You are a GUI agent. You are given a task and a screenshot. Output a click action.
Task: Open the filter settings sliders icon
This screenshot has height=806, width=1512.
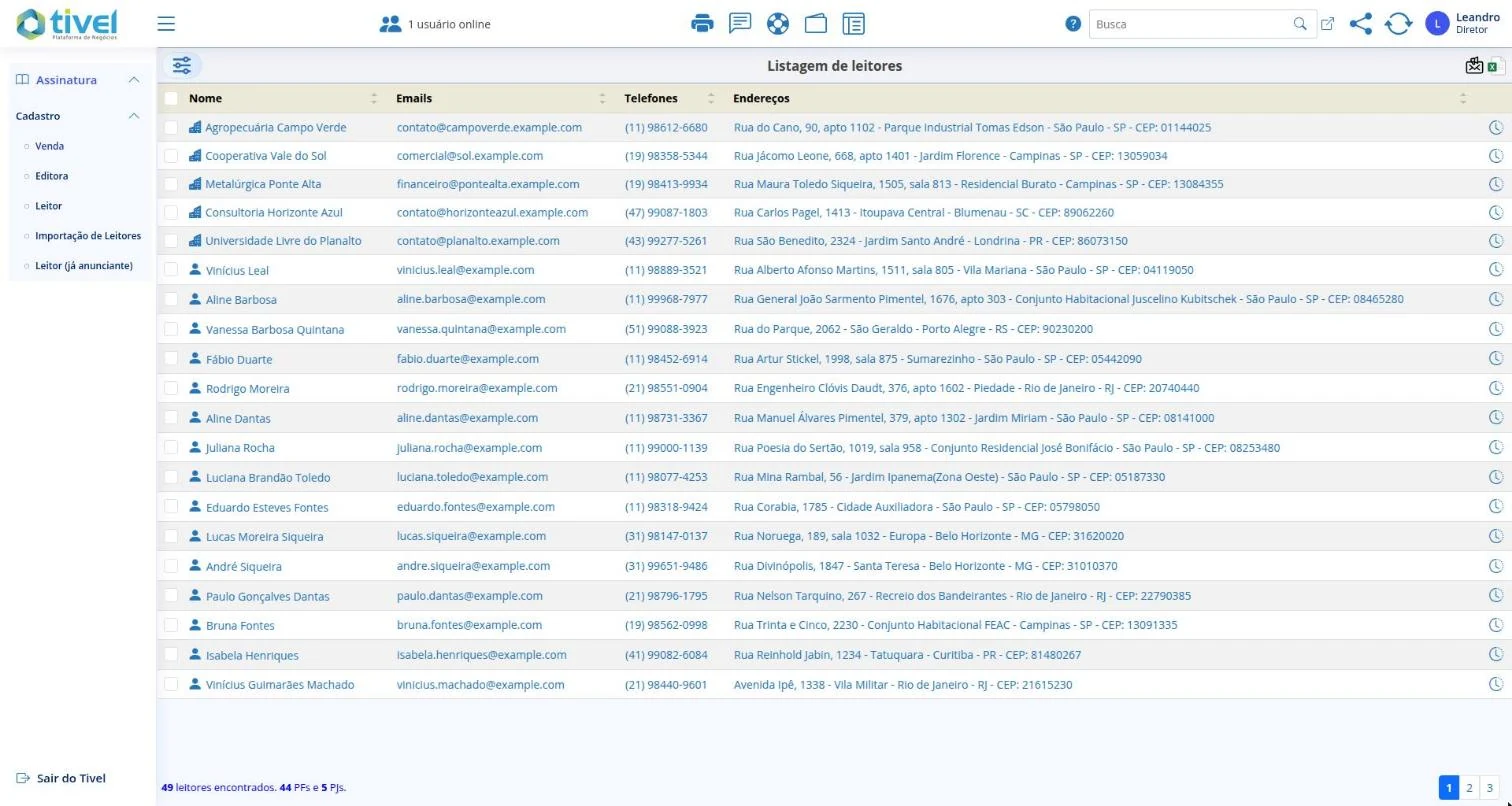181,66
